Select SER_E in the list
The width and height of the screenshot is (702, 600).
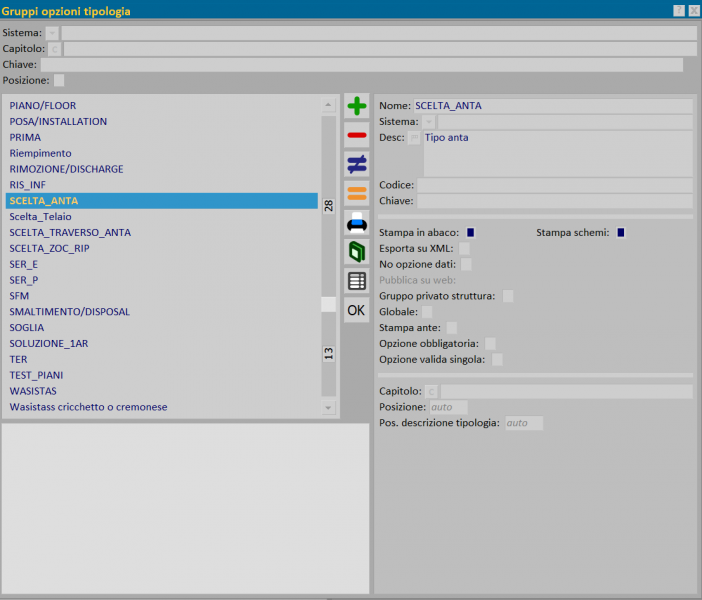point(162,264)
